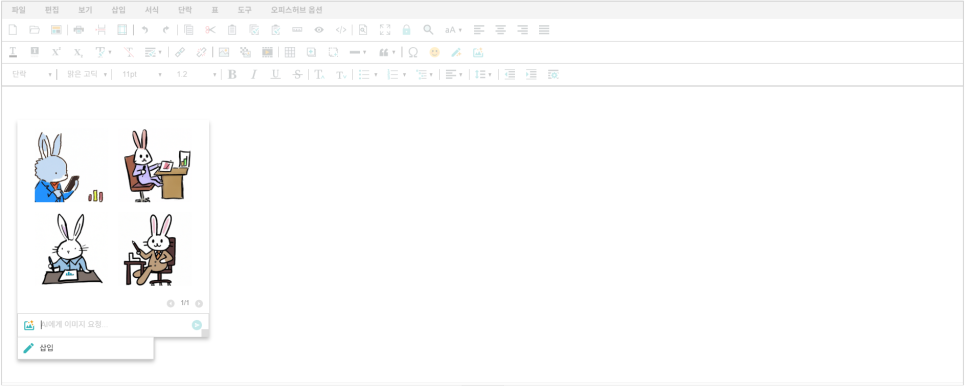Toggle superscript formatting
The width and height of the screenshot is (966, 386).
[56, 52]
